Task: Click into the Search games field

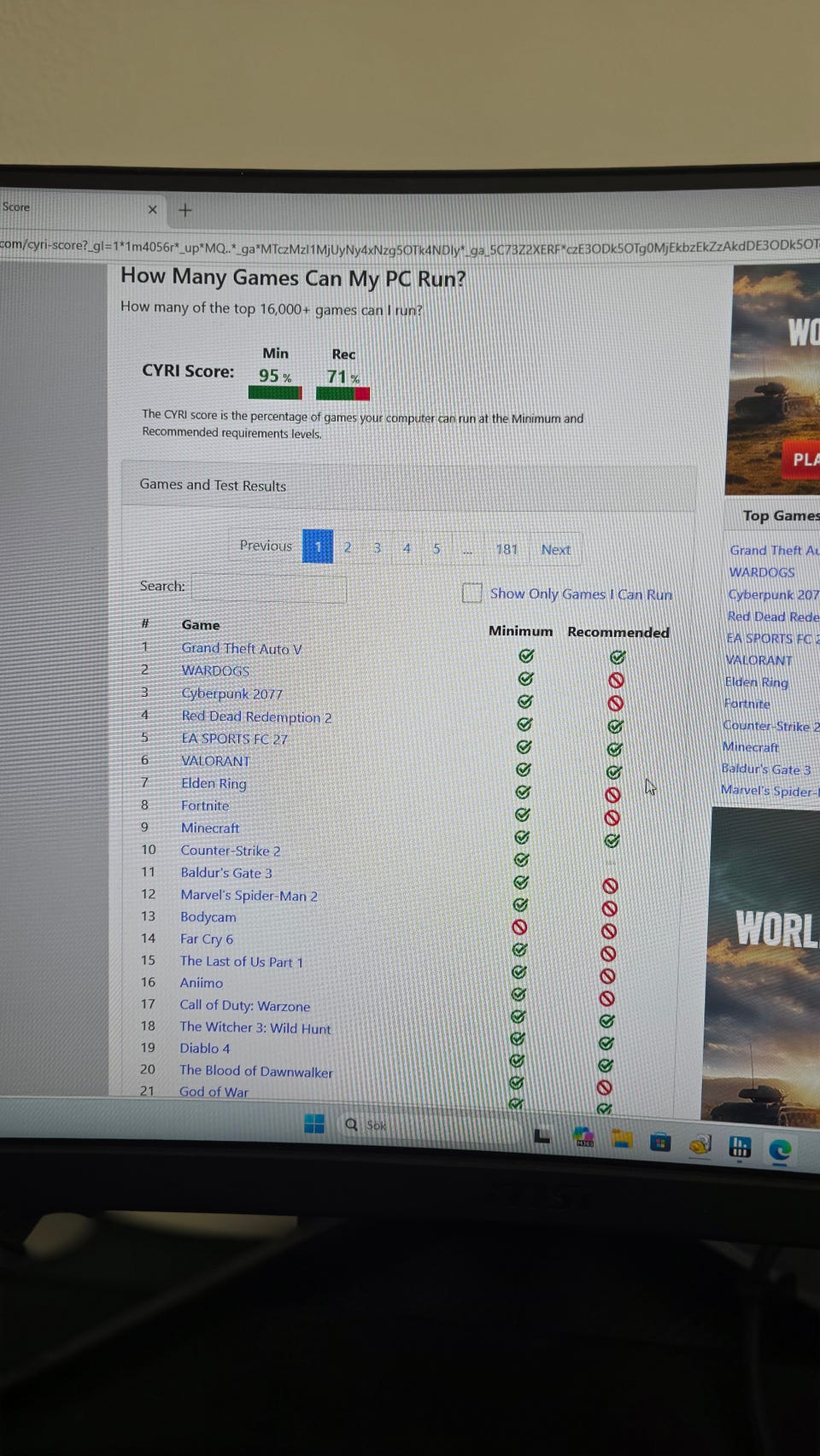Action: pos(269,588)
